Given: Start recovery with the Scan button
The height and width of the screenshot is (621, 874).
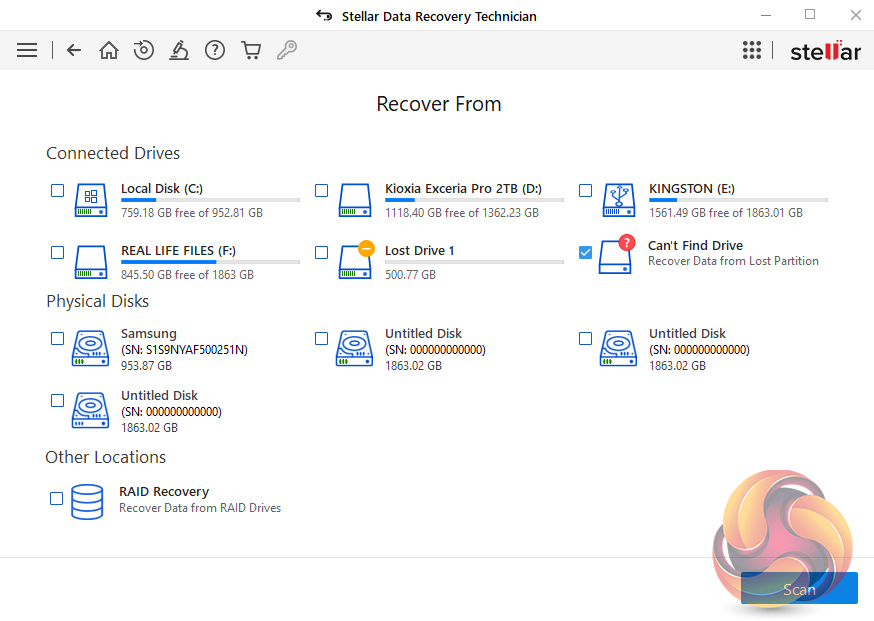Looking at the screenshot, I should coord(799,589).
